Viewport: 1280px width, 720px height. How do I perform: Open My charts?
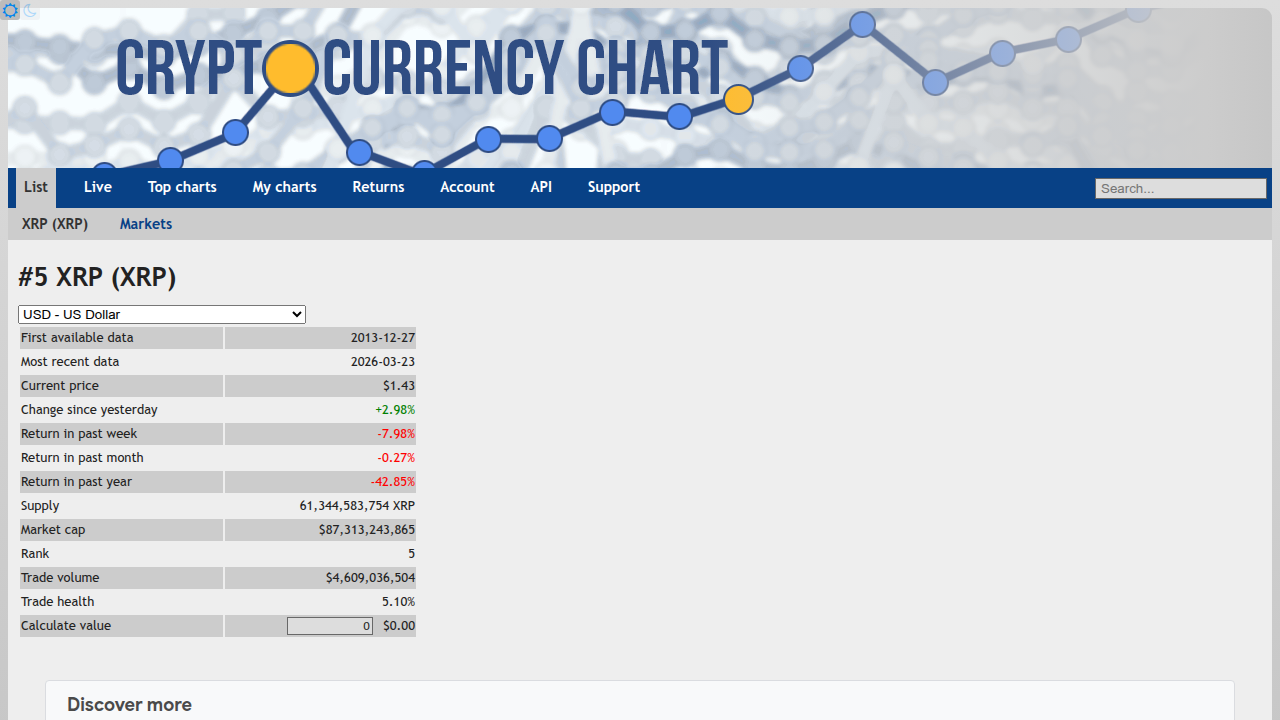point(284,187)
